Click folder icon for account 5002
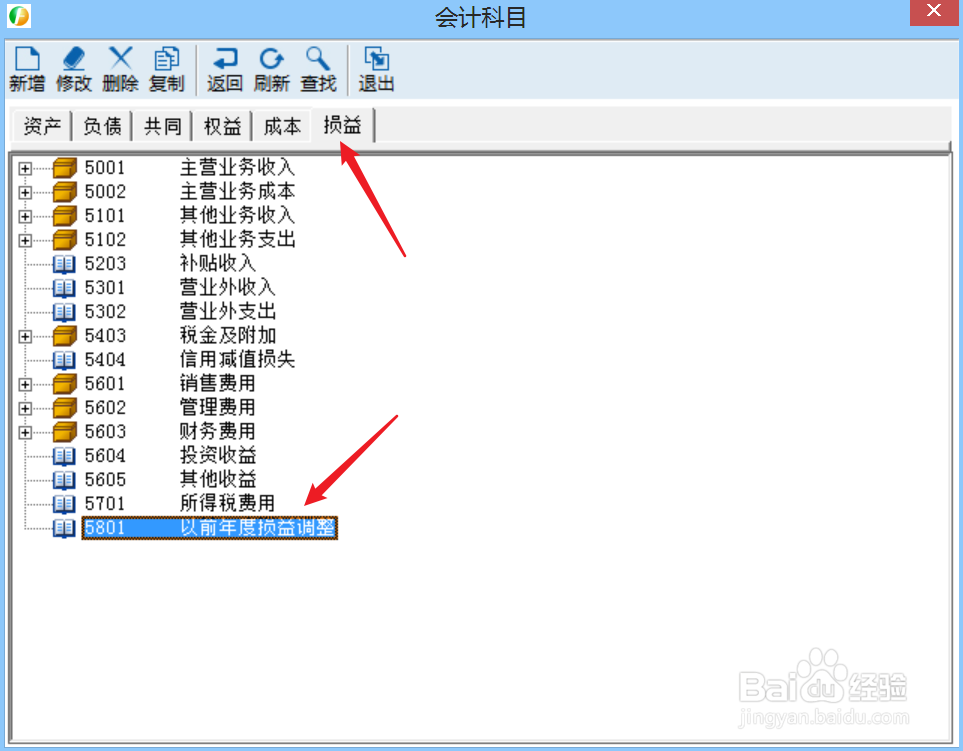This screenshot has width=963, height=751. pyautogui.click(x=64, y=192)
